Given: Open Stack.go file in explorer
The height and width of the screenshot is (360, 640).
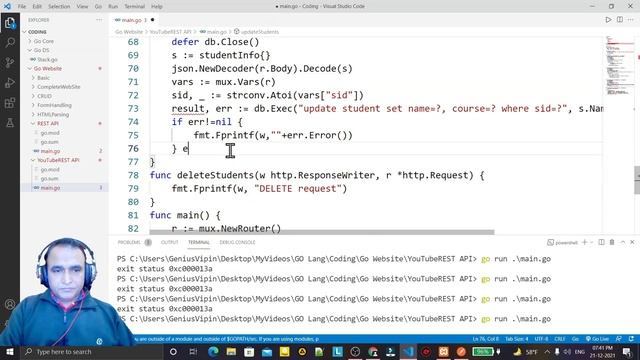Looking at the screenshot, I should point(47,60).
